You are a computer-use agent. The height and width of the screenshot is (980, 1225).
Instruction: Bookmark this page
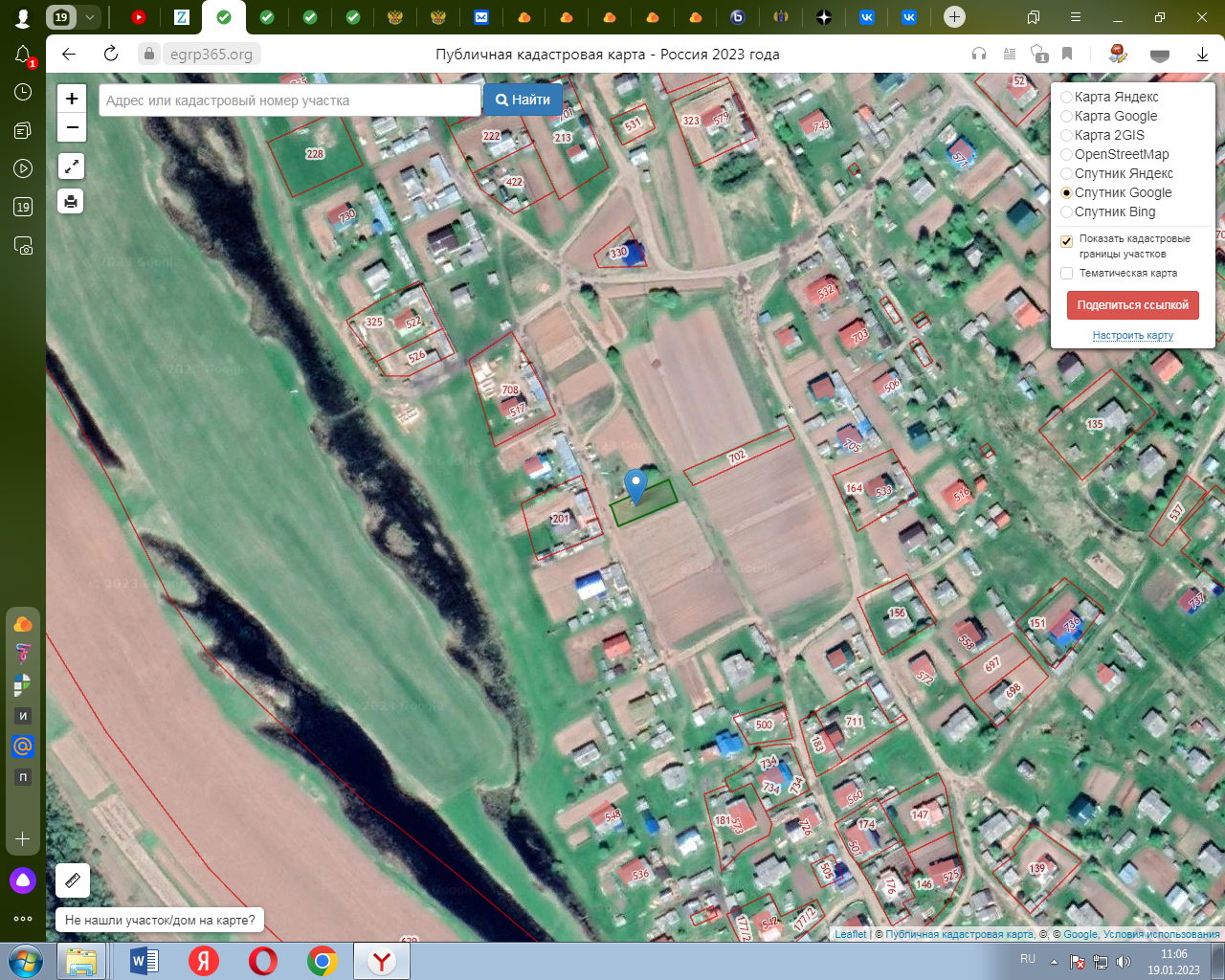[1067, 54]
